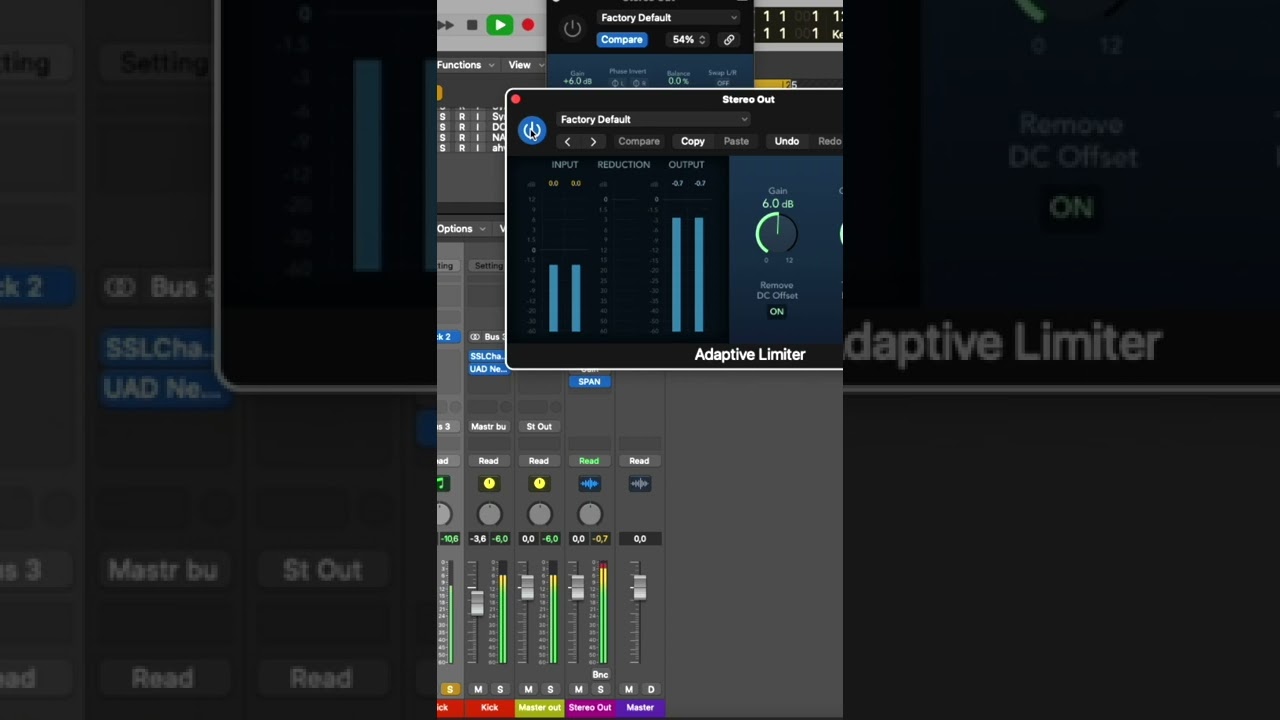The height and width of the screenshot is (720, 1280).
Task: Click Compare in the Gain plugin window
Action: tap(621, 40)
